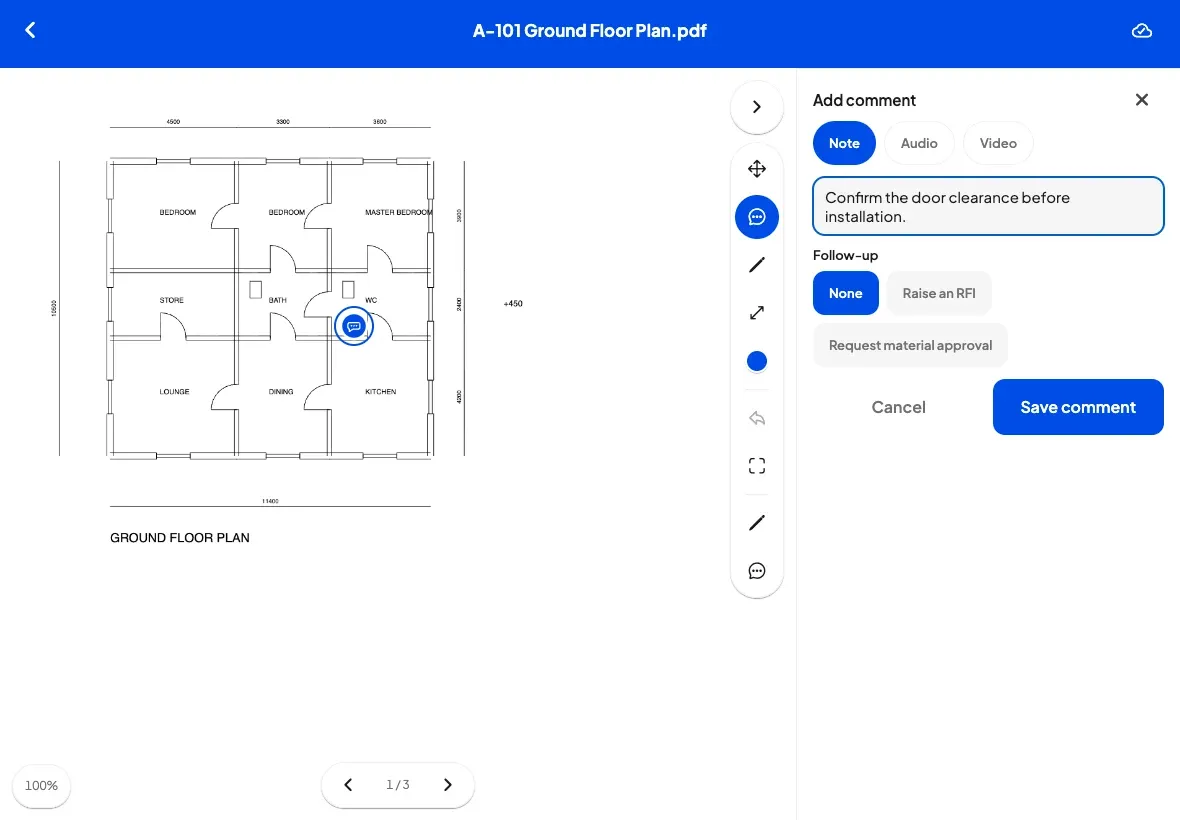This screenshot has height=820, width=1180.
Task: Select the double-arrow measure tool
Action: (x=757, y=313)
